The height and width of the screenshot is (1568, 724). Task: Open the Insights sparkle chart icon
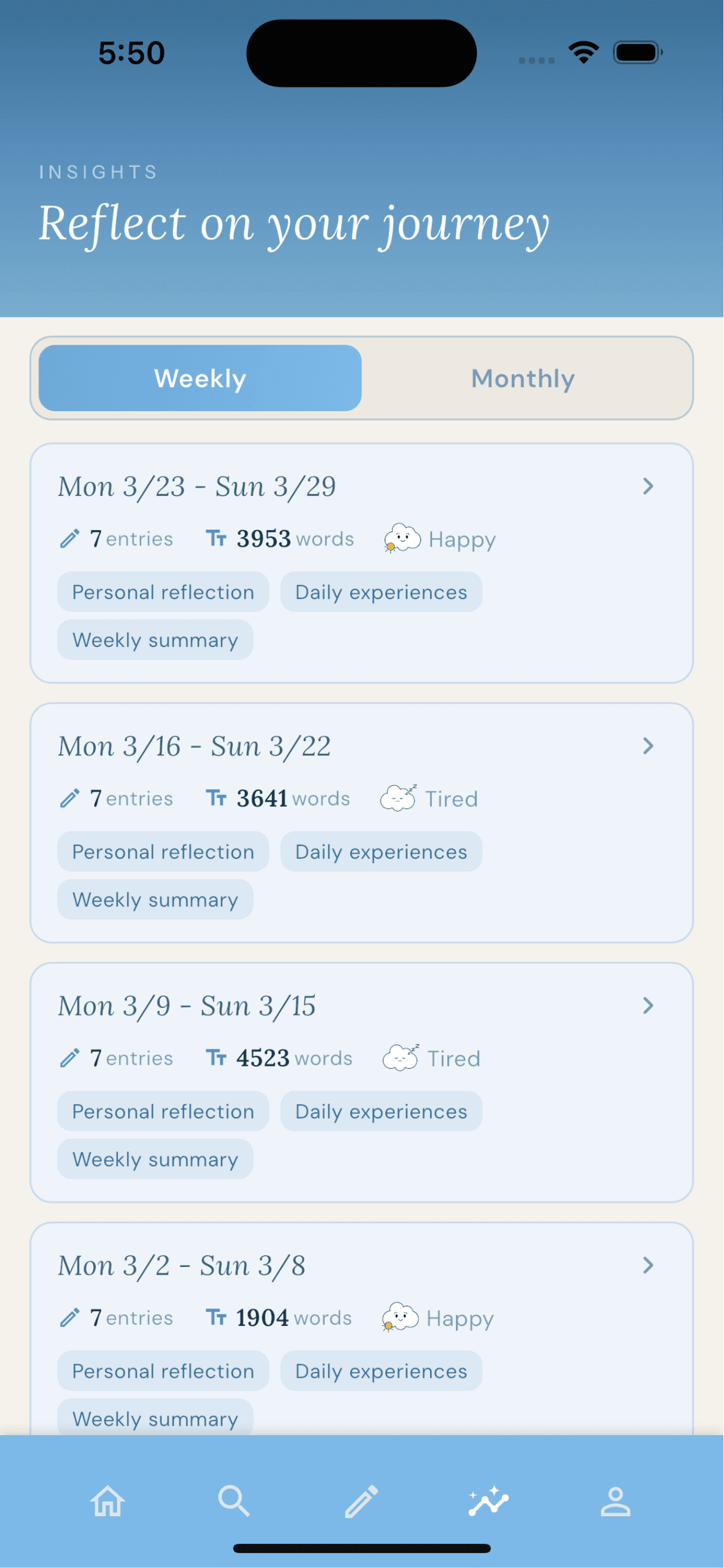488,1501
